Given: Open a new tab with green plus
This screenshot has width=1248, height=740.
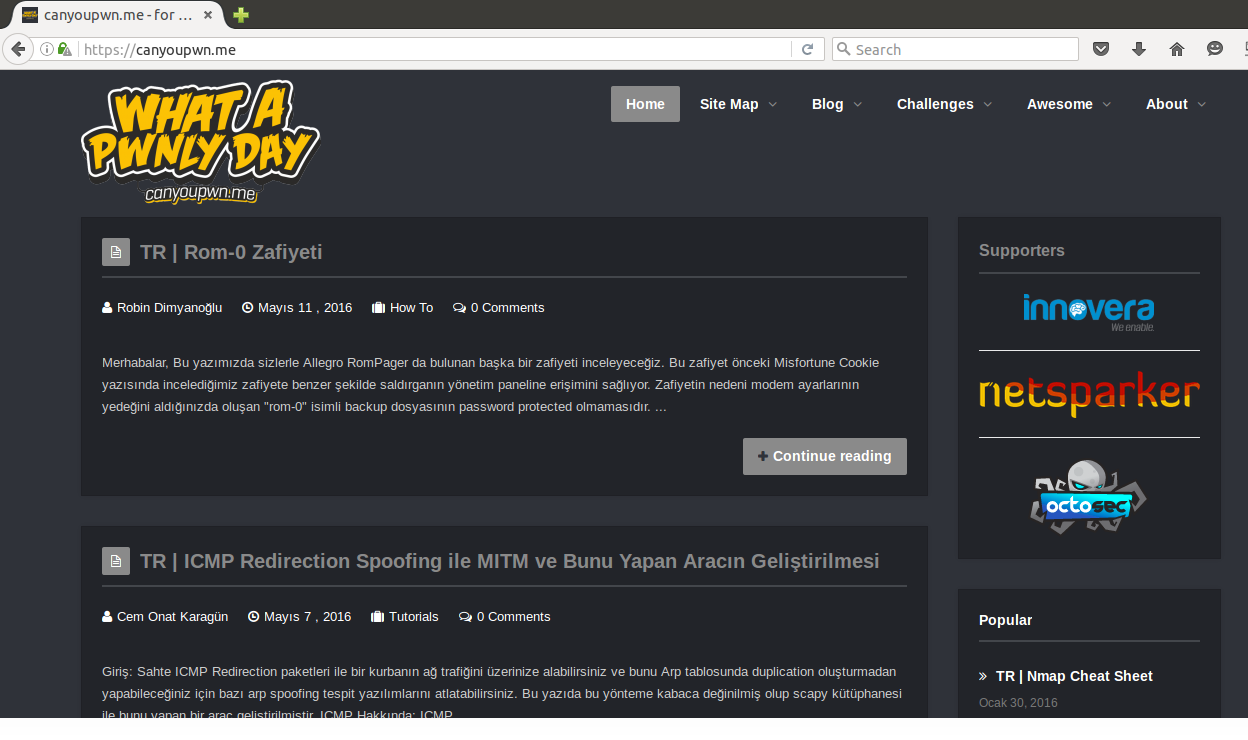Looking at the screenshot, I should point(240,15).
